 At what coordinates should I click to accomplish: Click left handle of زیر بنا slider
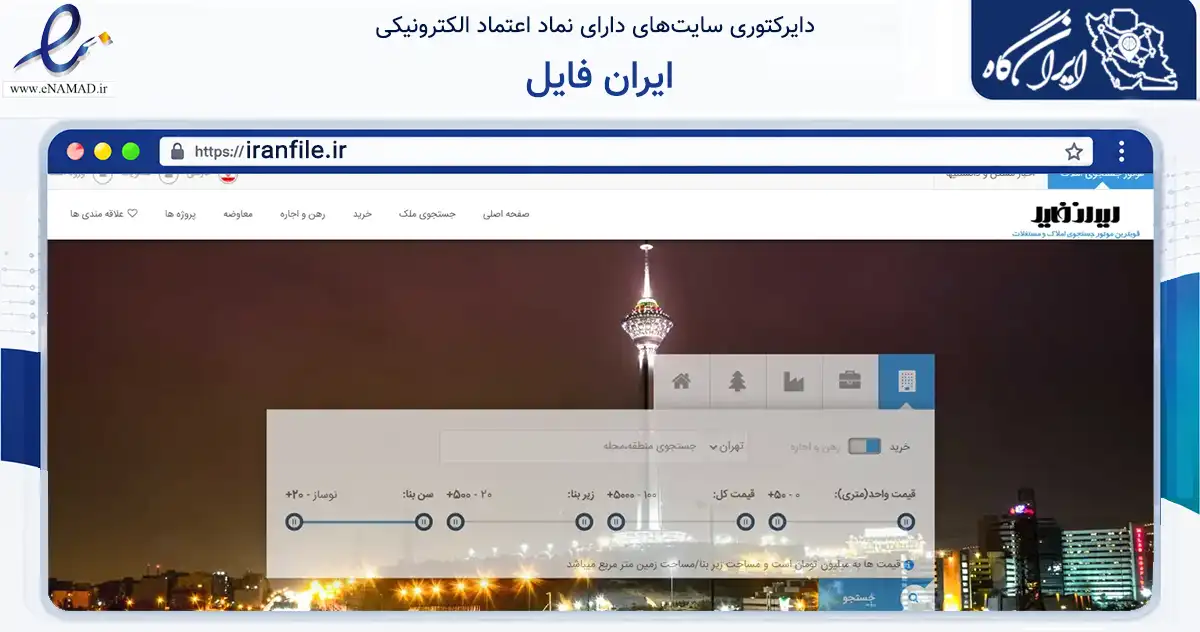pyautogui.click(x=455, y=521)
